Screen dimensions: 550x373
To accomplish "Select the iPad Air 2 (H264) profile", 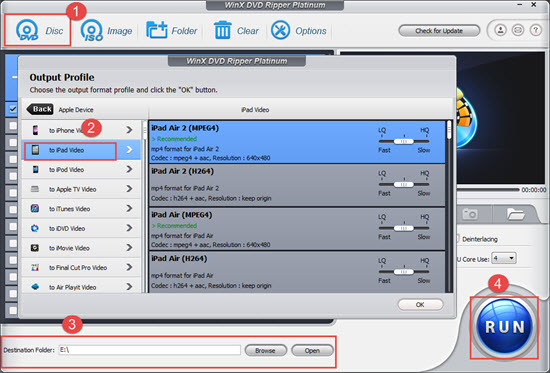I will point(297,185).
